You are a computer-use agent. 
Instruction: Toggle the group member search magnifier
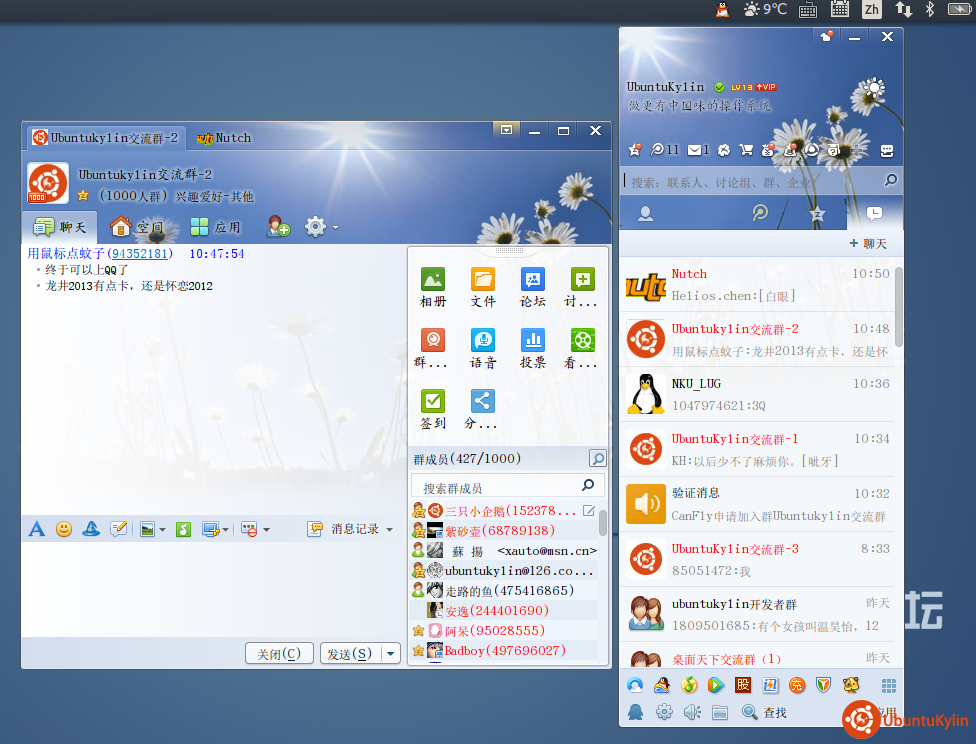(597, 459)
